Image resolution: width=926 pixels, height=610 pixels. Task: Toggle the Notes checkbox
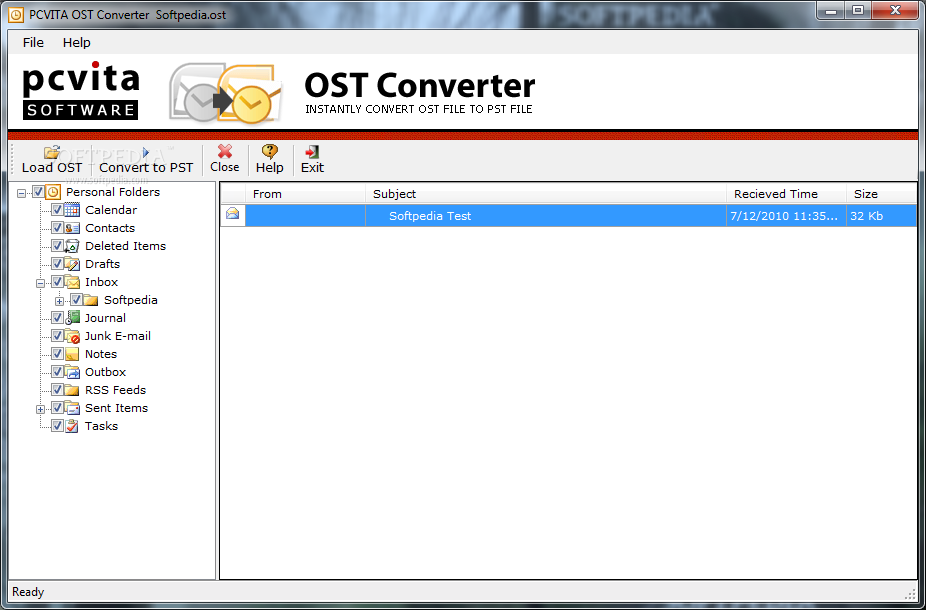click(57, 354)
